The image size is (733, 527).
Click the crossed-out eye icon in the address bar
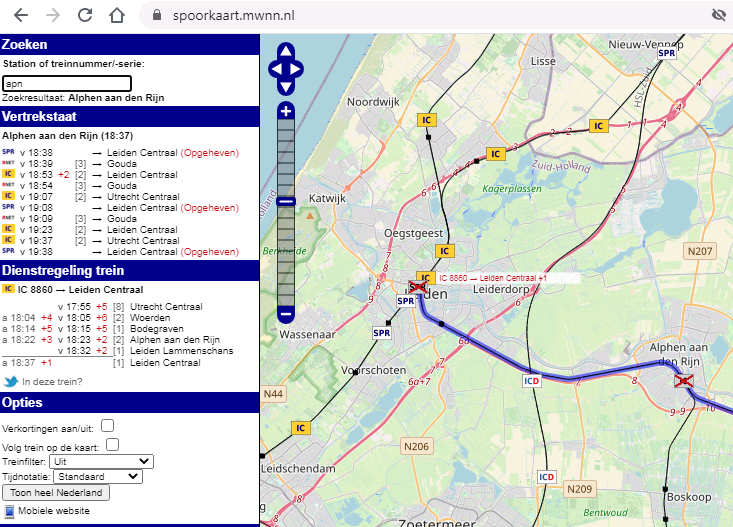pos(719,15)
